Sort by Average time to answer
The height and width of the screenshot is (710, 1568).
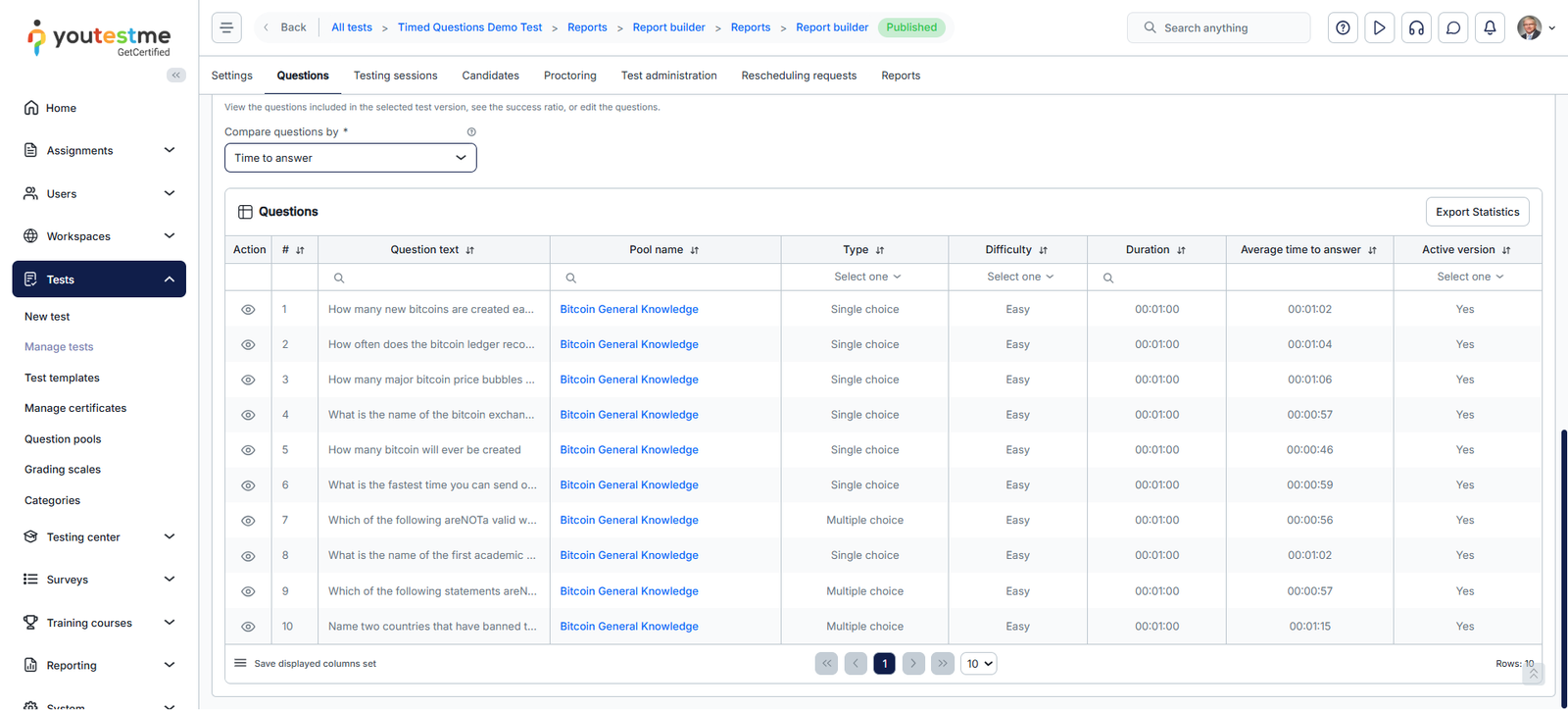1372,250
